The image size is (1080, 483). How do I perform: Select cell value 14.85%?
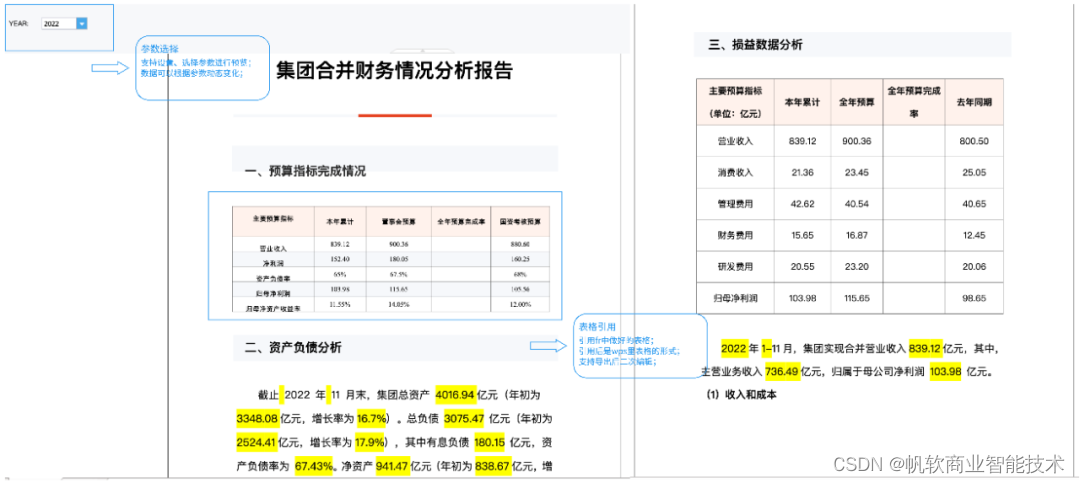399,303
